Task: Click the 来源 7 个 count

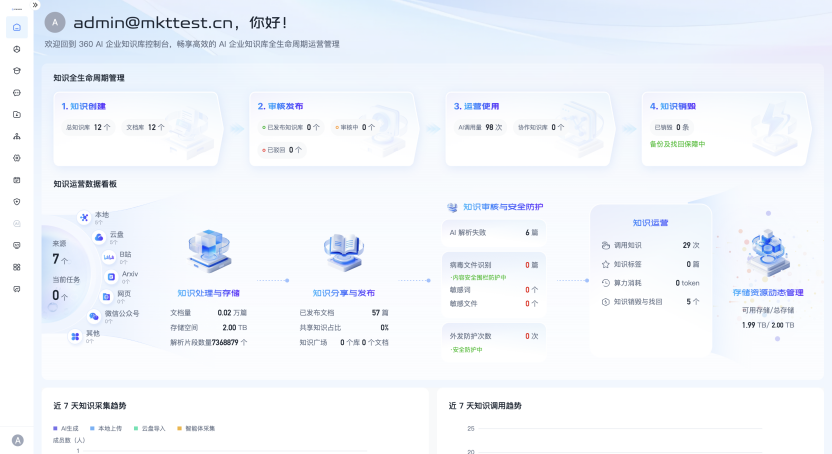Action: (60, 259)
